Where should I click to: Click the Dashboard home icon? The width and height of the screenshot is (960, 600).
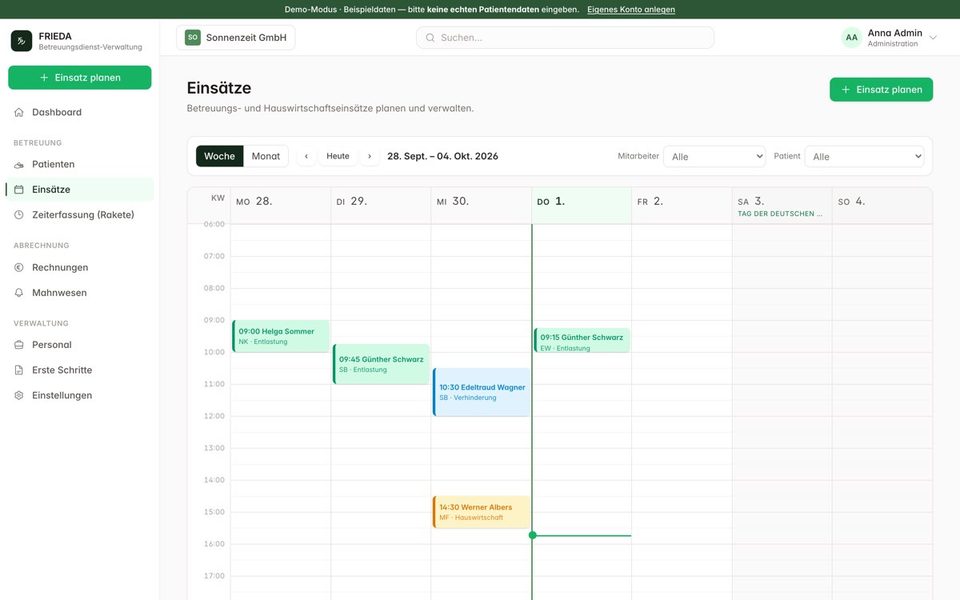point(19,112)
